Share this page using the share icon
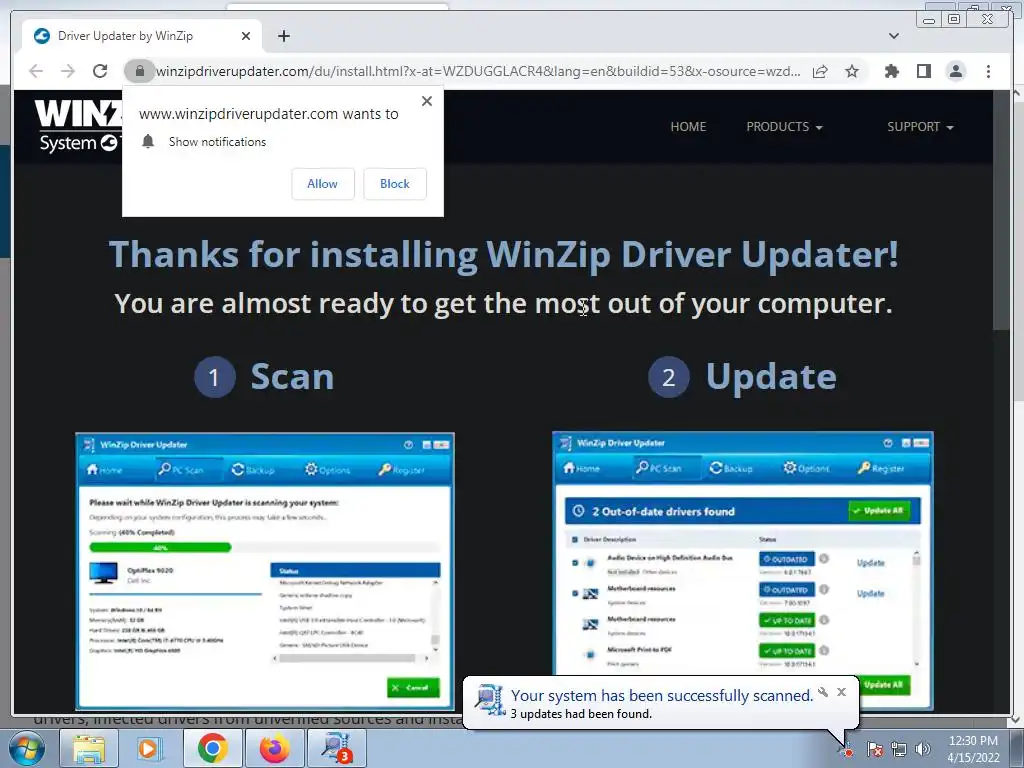Image resolution: width=1024 pixels, height=768 pixels. click(x=820, y=71)
